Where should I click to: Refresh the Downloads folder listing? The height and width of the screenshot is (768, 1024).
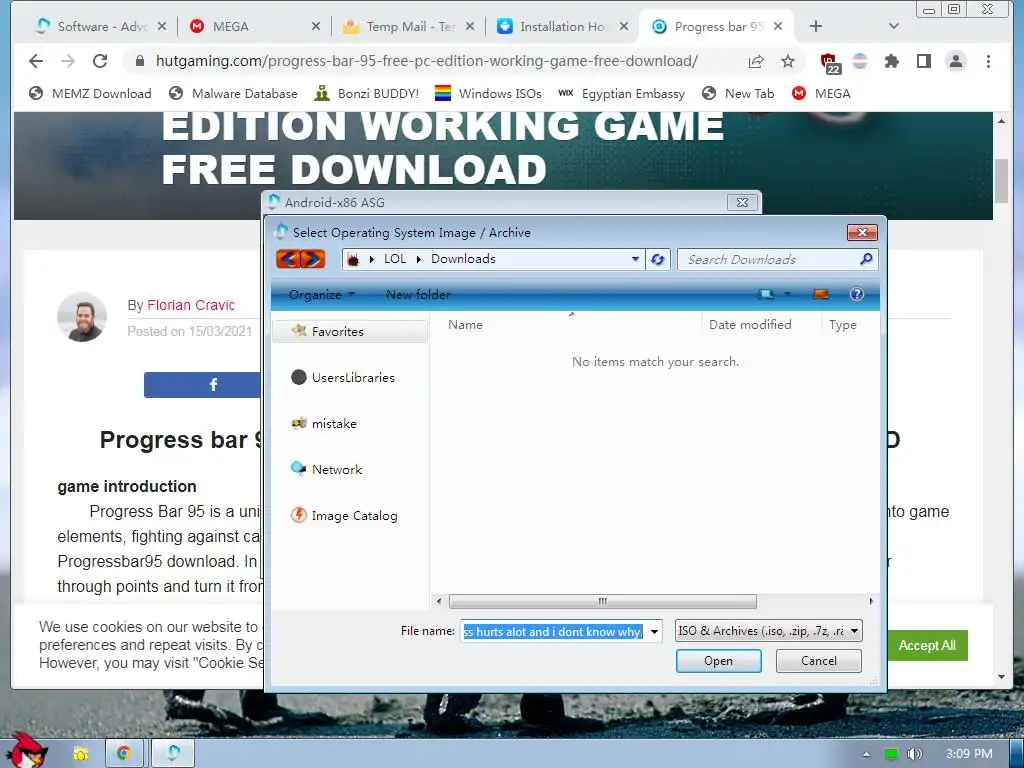[658, 259]
